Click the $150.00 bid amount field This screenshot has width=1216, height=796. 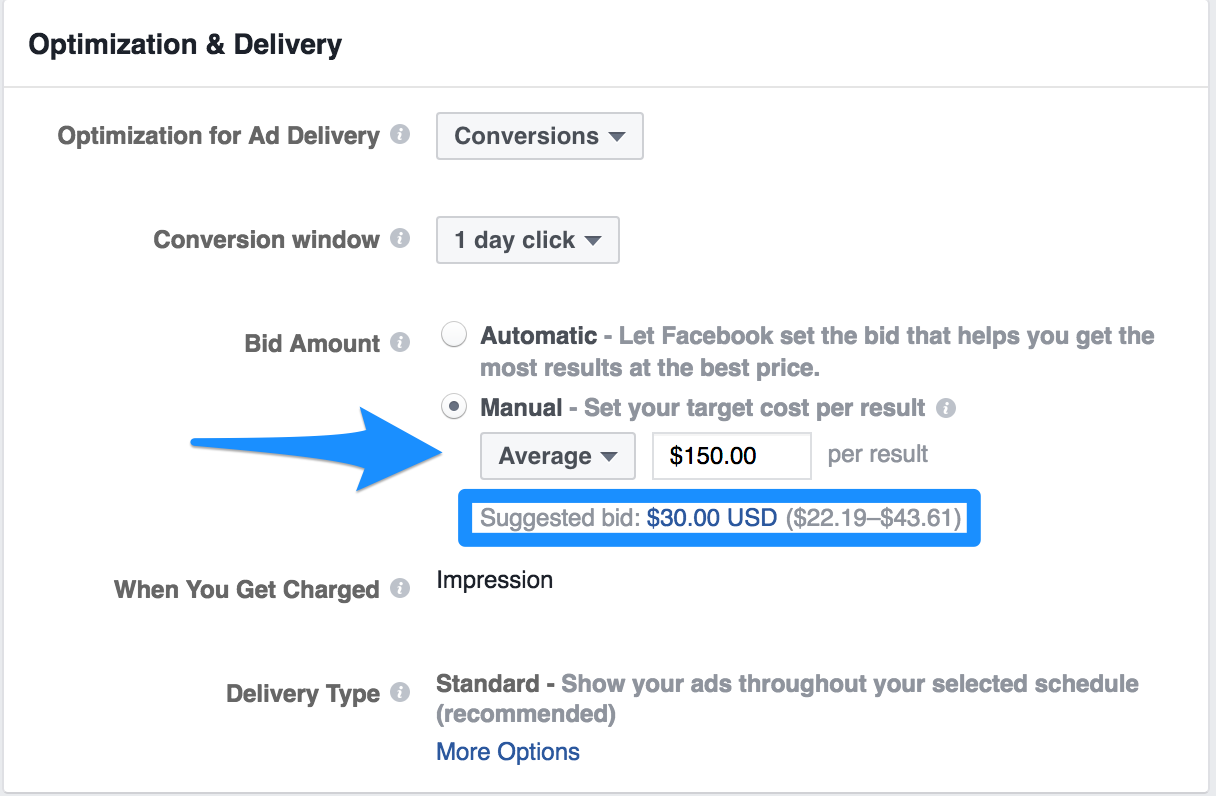pyautogui.click(x=732, y=456)
